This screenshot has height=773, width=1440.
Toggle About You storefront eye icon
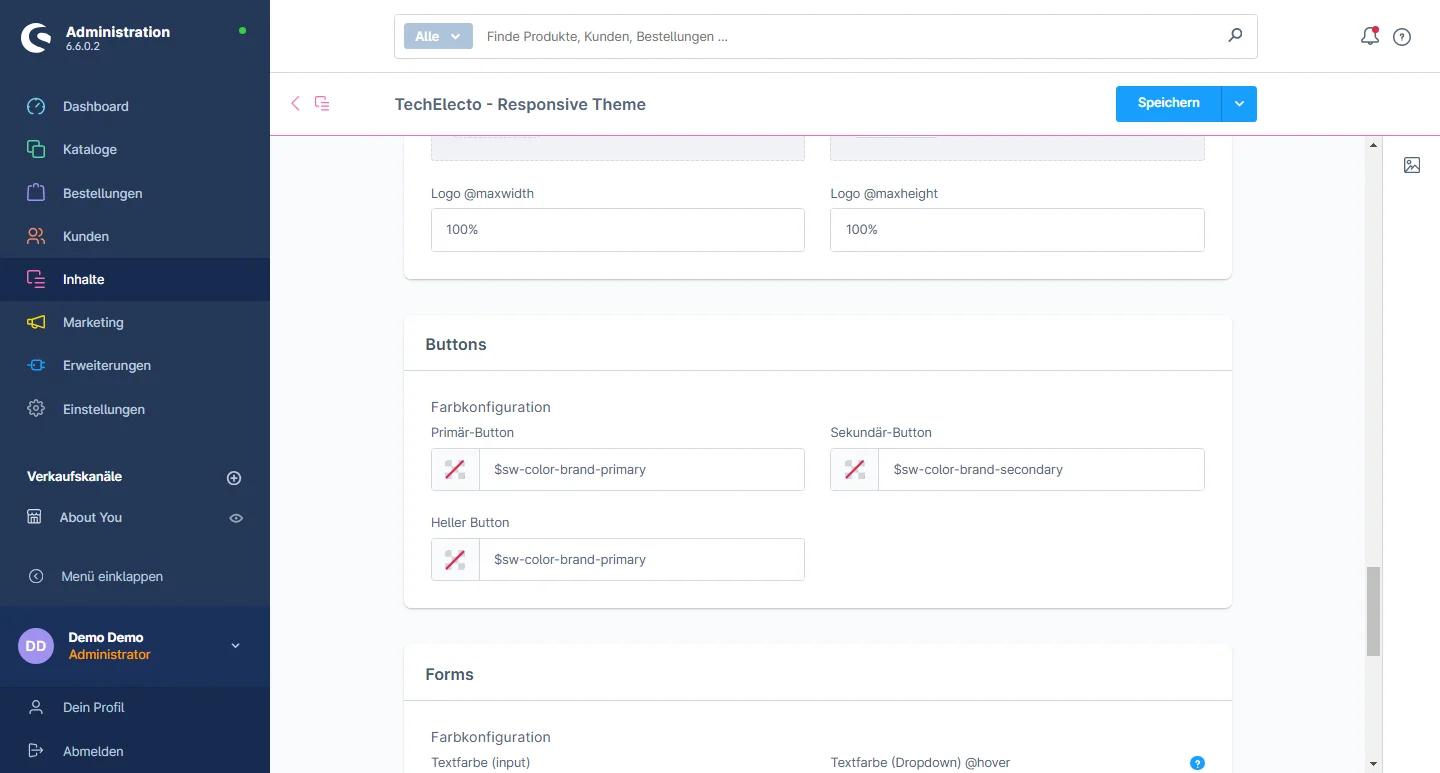[236, 518]
